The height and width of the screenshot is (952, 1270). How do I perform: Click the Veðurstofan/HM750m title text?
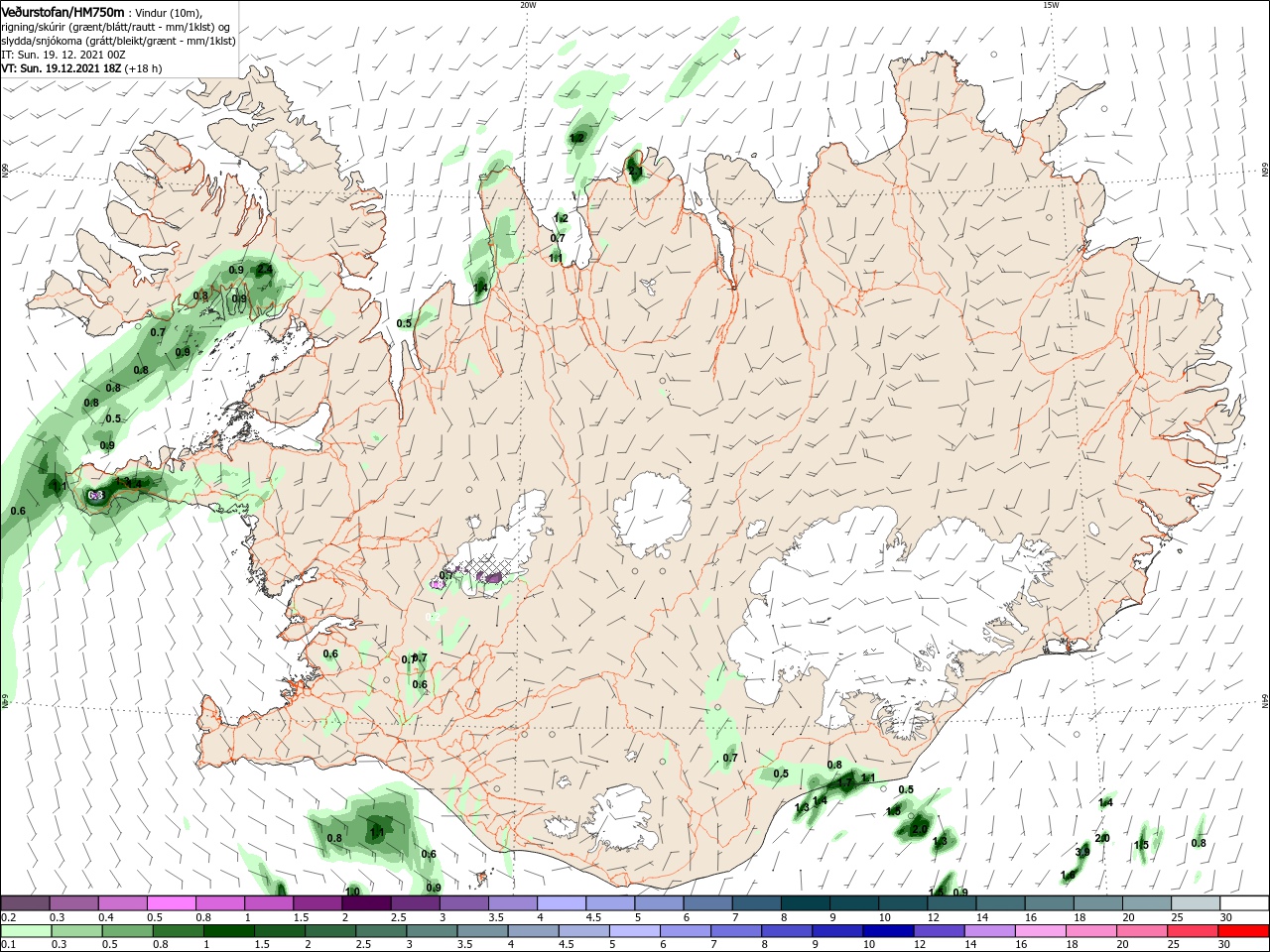(63, 11)
